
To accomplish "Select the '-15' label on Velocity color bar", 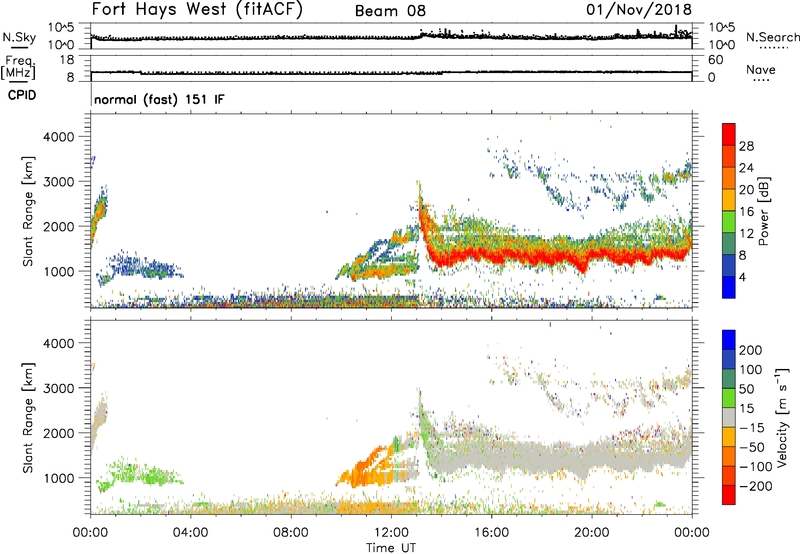I will tap(752, 428).
